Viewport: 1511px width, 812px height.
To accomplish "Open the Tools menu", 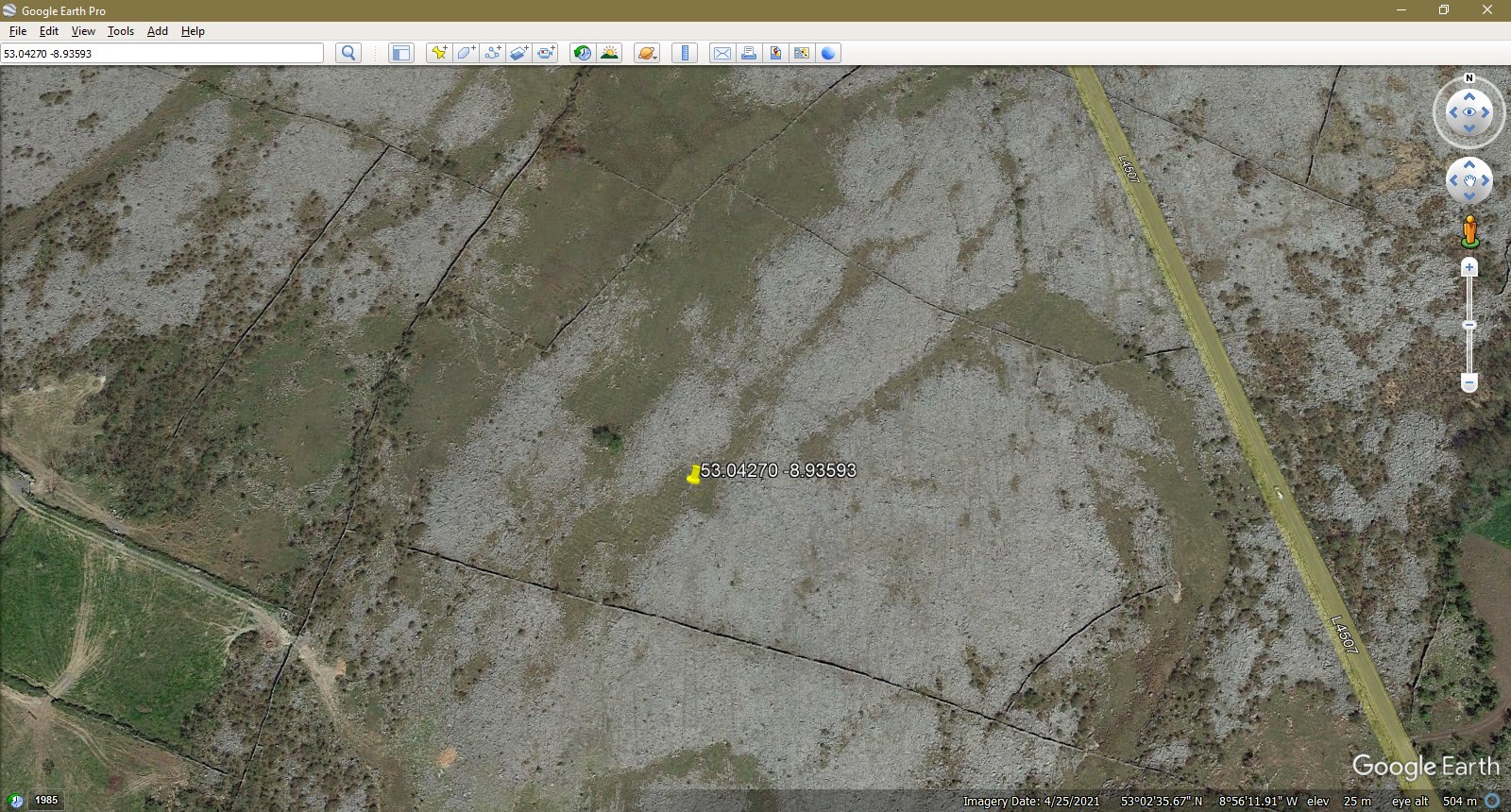I will coord(121,31).
